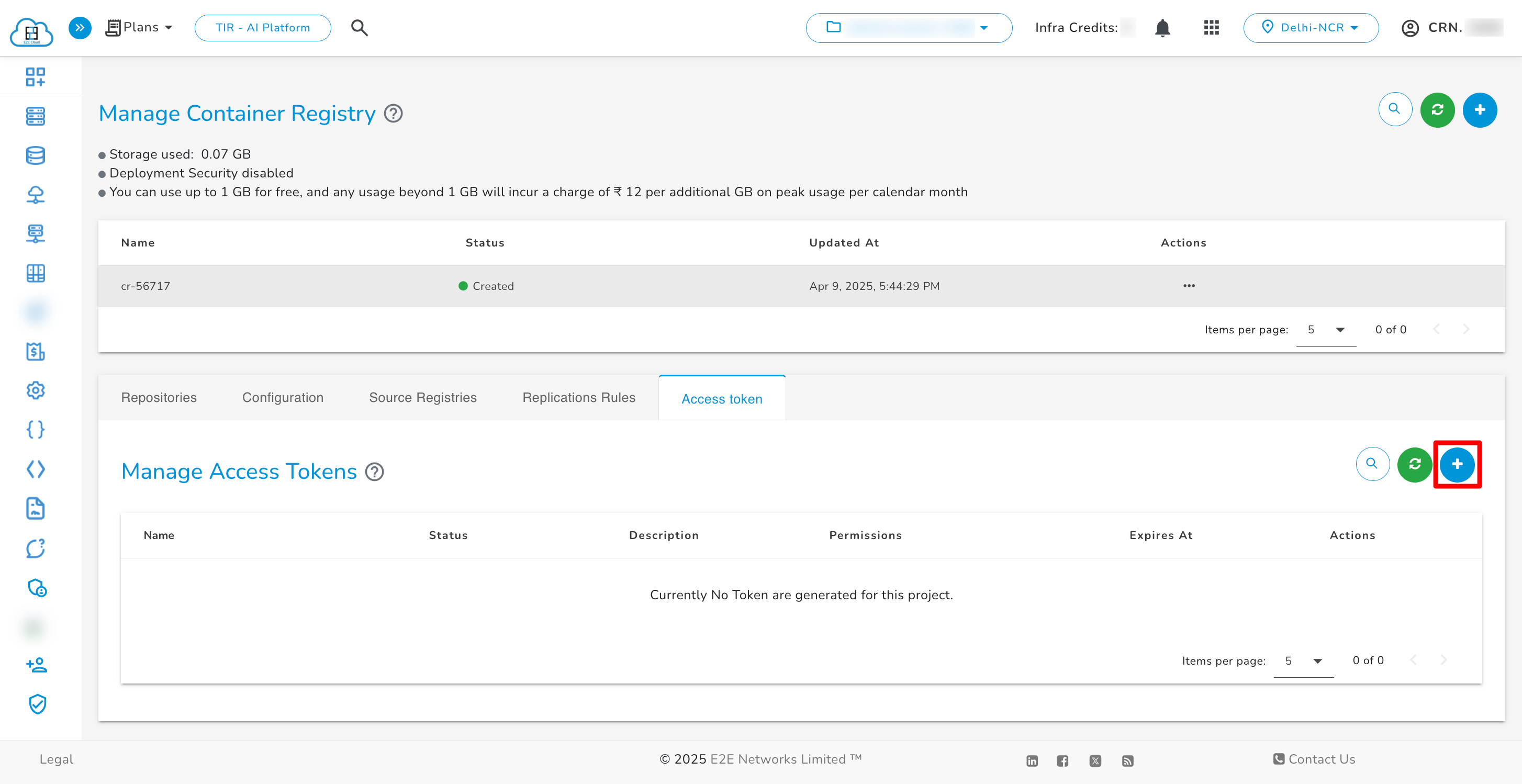This screenshot has height=784, width=1522.
Task: Click the create container registry plus button
Action: click(1479, 110)
